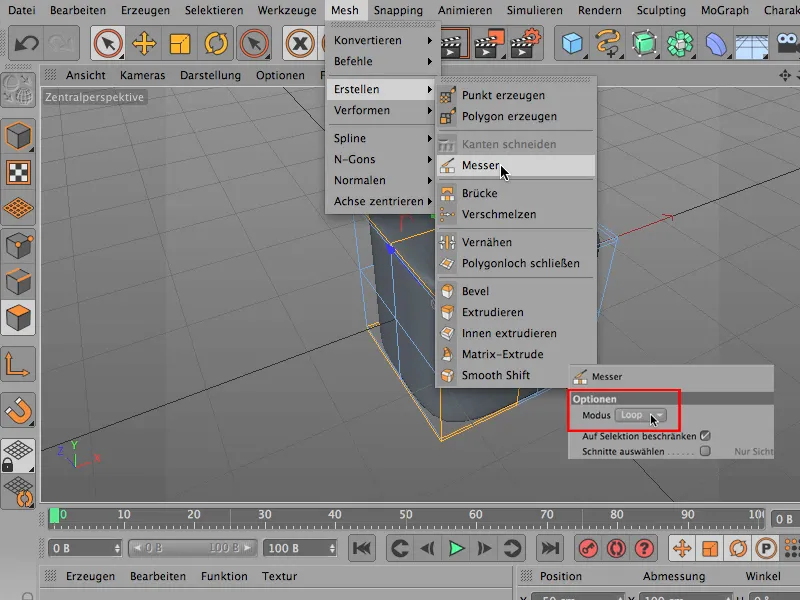
Task: Choose Messer from the Erstellen submenu
Action: (x=515, y=165)
